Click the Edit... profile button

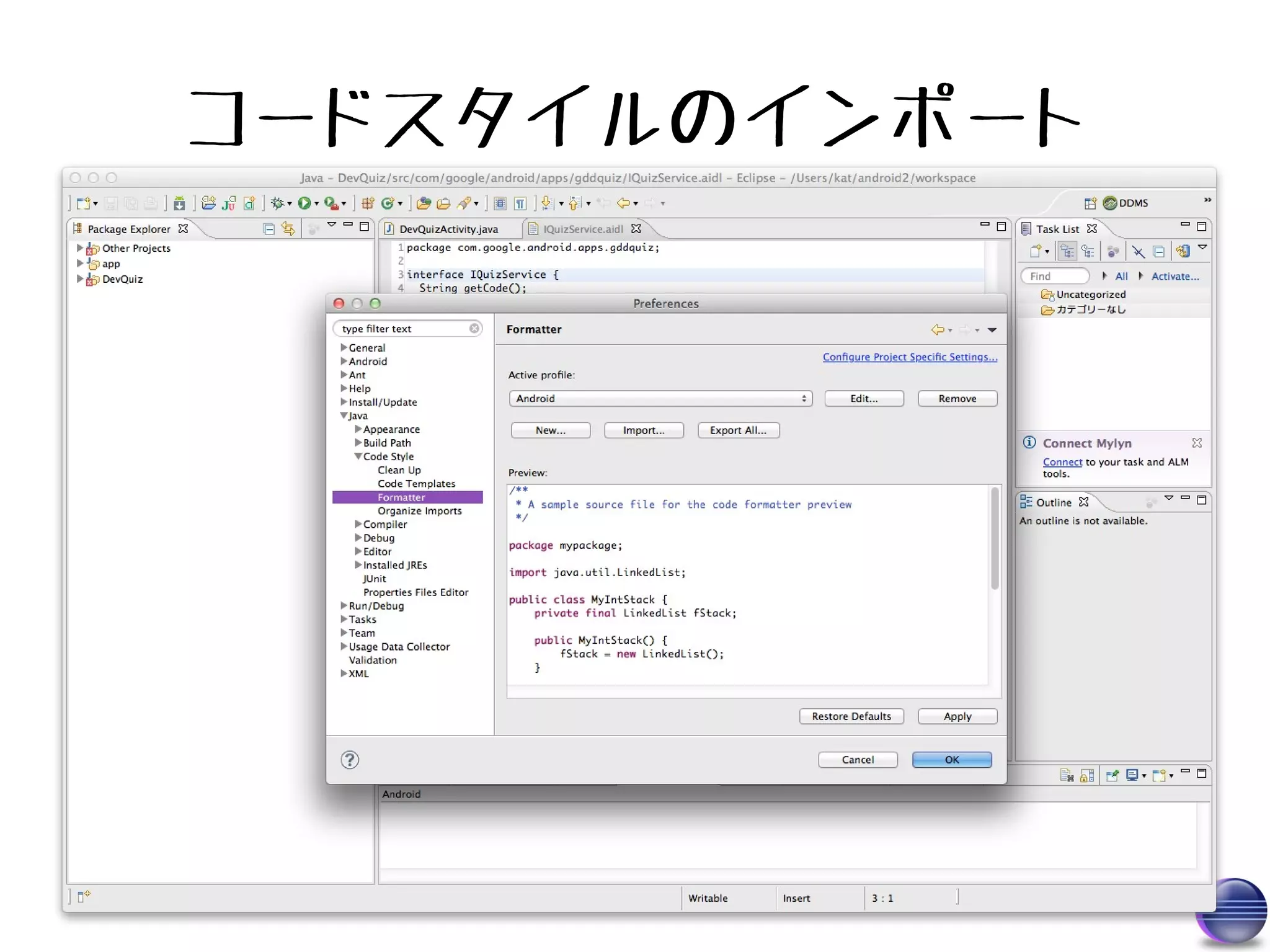pos(864,398)
